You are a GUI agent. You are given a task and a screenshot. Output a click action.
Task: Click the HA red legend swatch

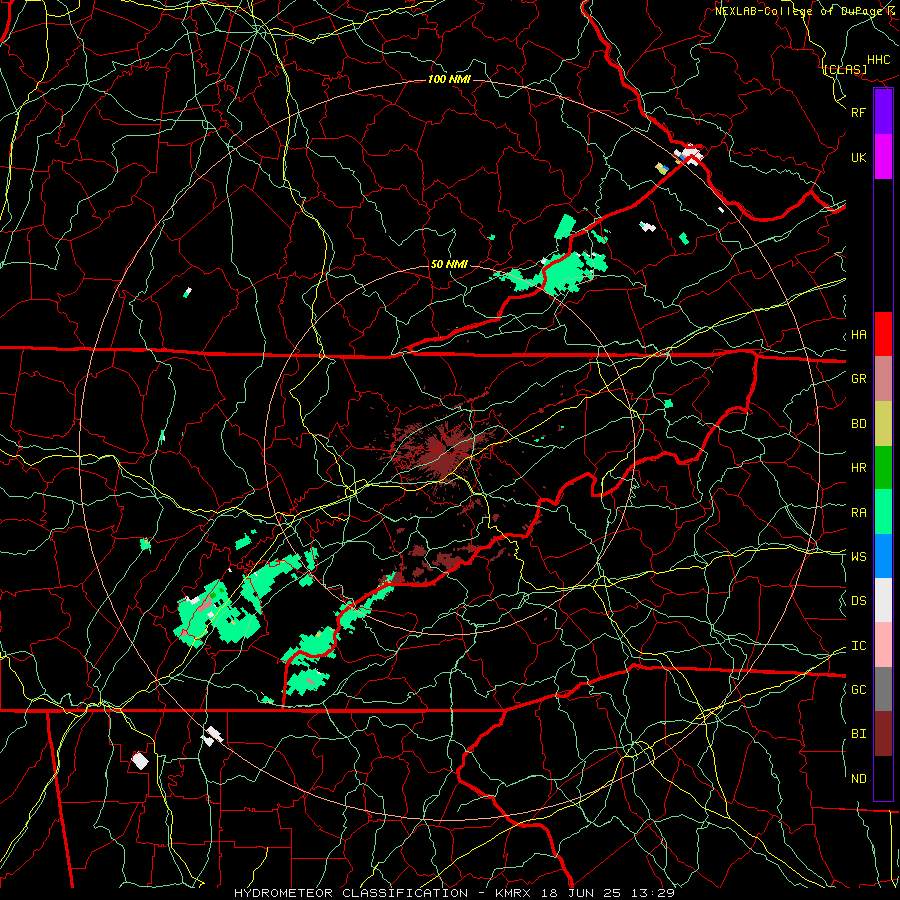click(883, 334)
